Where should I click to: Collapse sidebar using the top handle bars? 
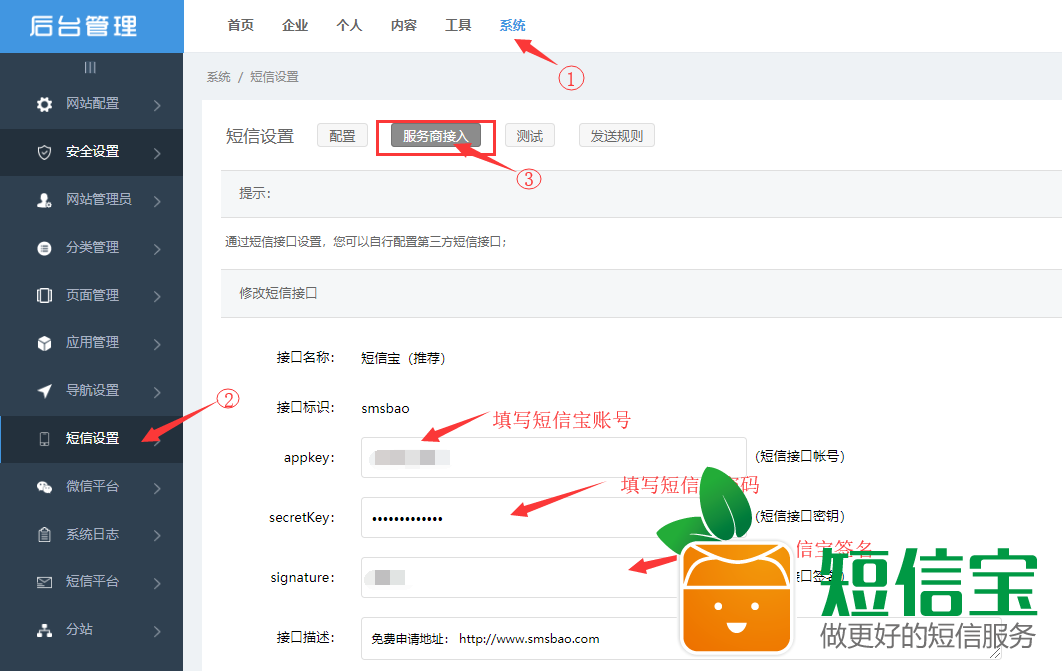[90, 67]
